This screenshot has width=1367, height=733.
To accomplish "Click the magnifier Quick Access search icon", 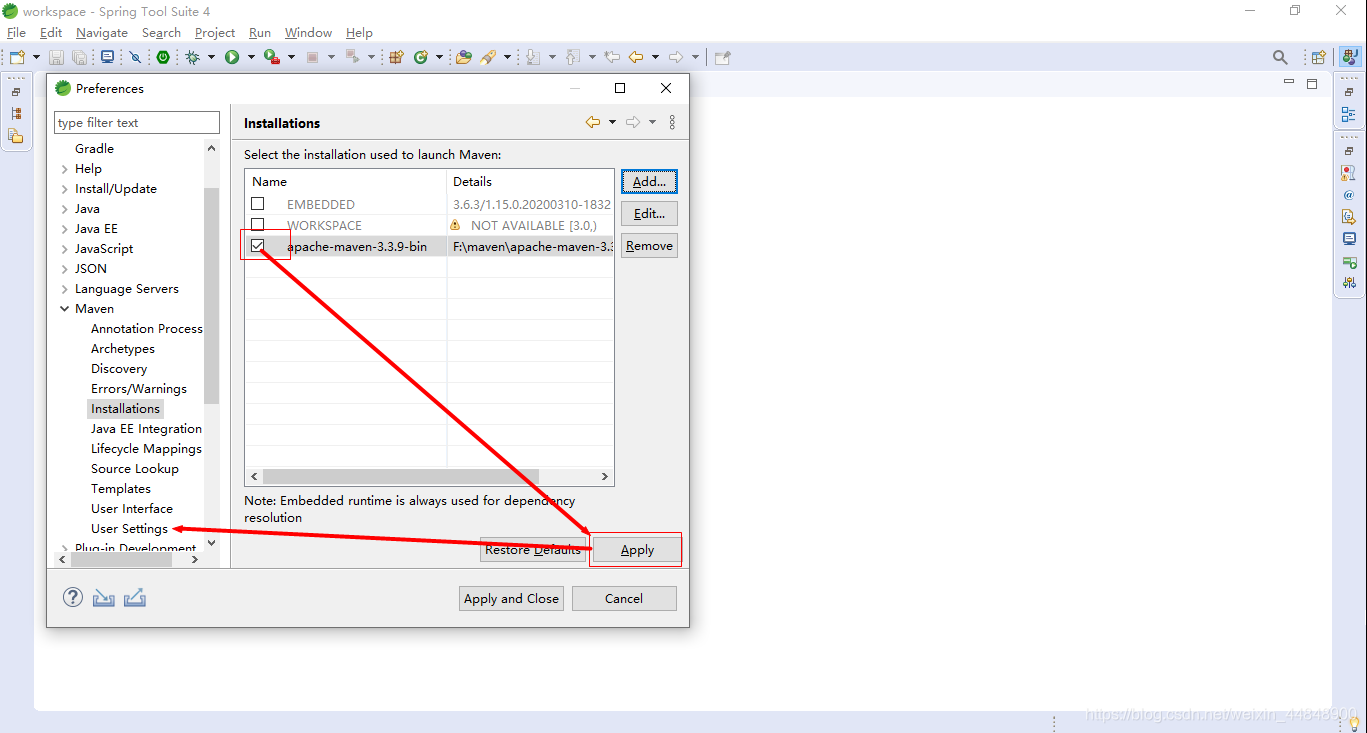I will tap(1280, 57).
